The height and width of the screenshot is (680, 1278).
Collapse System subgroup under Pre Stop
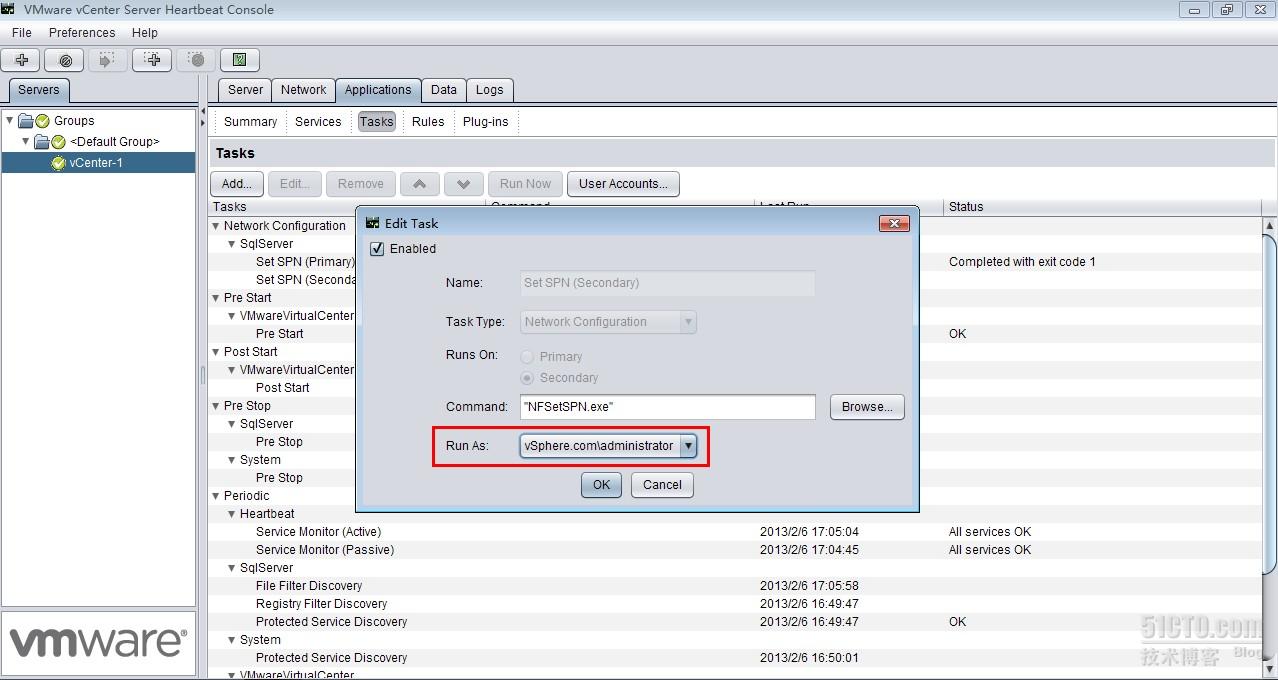[x=231, y=460]
